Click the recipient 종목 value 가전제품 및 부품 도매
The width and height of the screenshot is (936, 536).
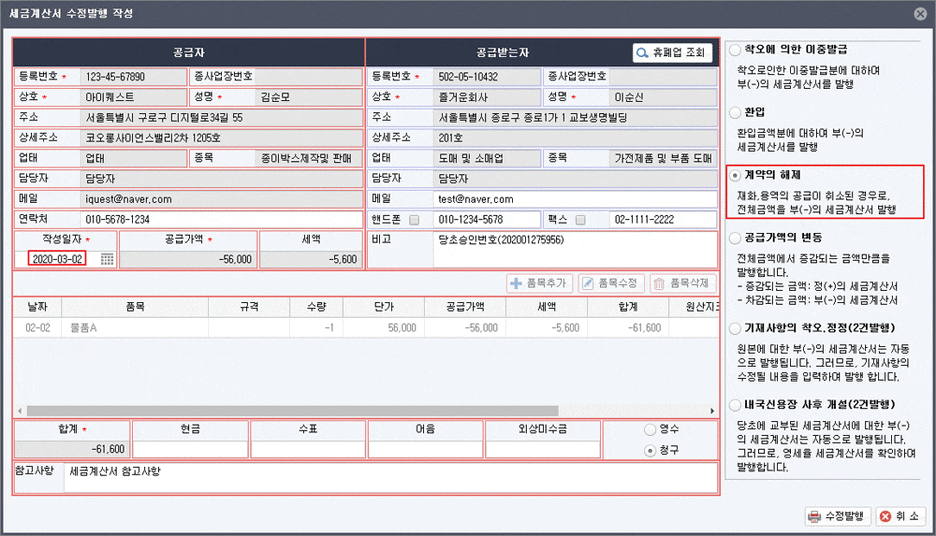[663, 158]
